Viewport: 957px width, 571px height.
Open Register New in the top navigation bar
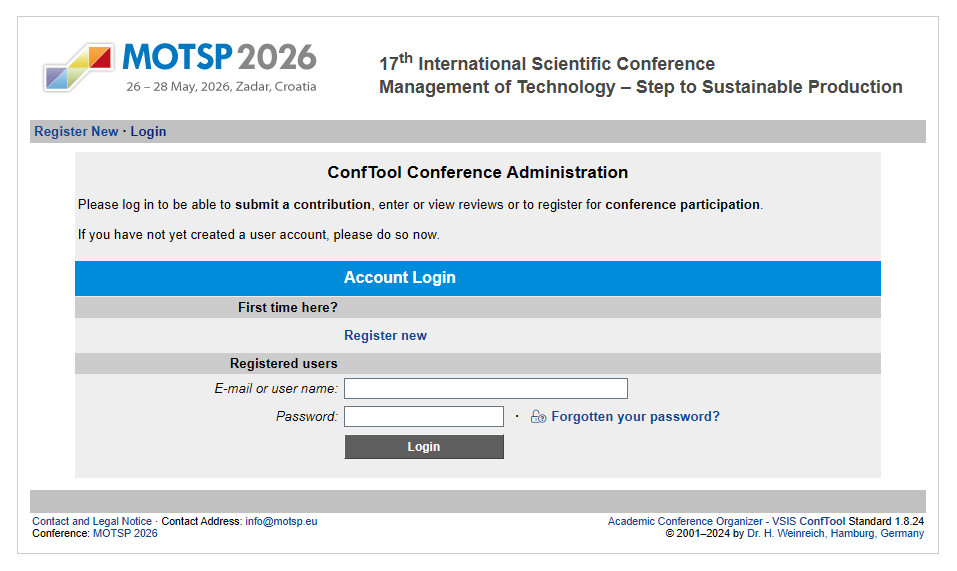click(76, 132)
